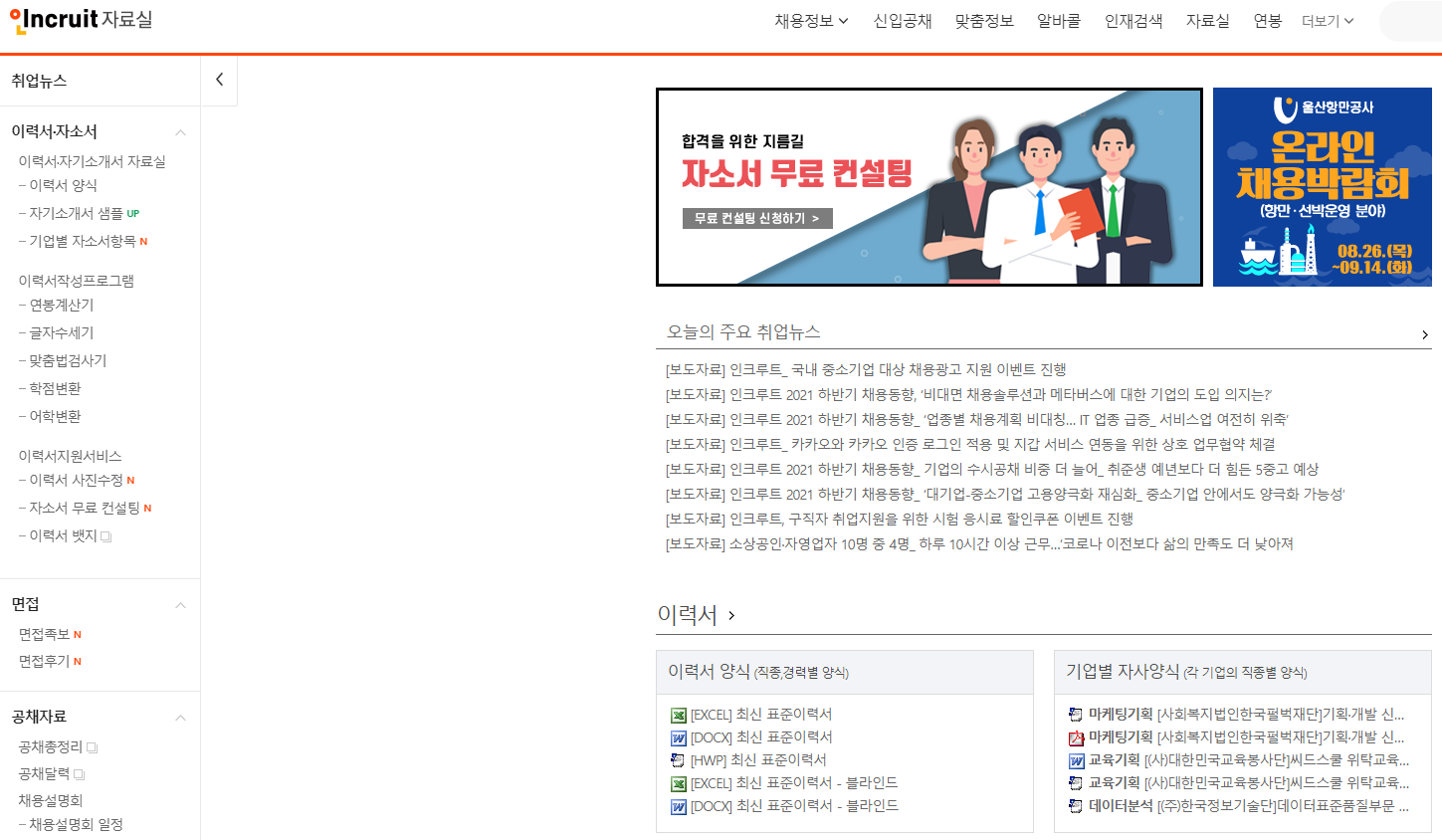1442x840 pixels.
Task: Click file icon beside 데이터분석 row
Action: click(x=1076, y=806)
